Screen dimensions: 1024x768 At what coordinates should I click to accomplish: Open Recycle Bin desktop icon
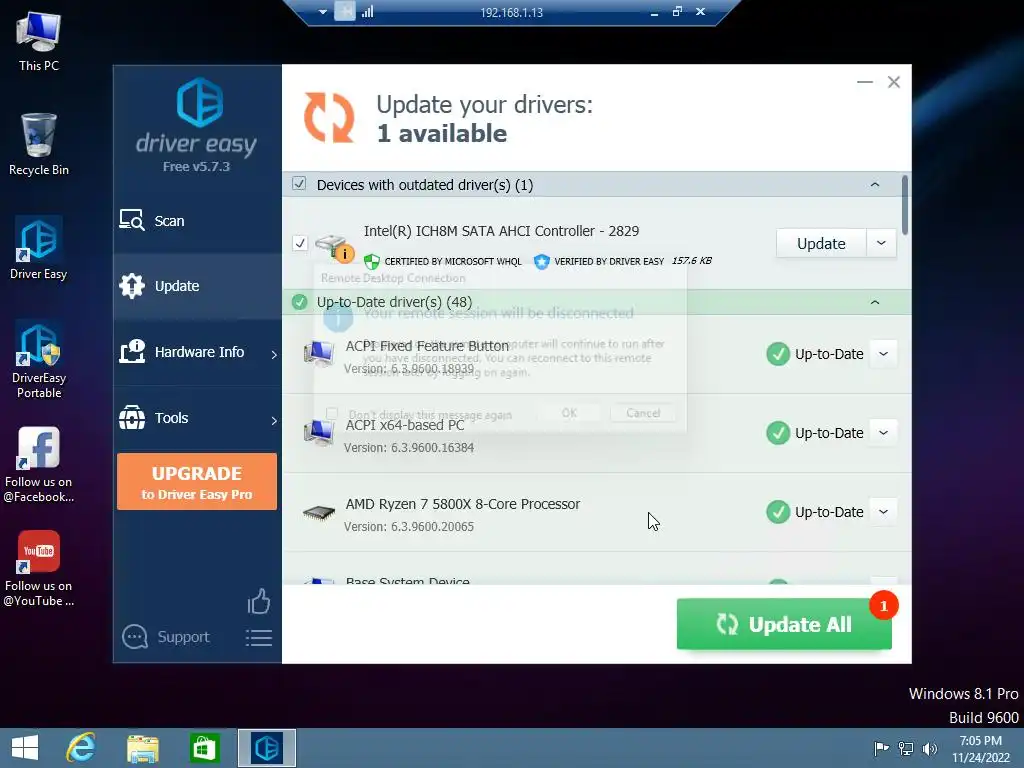click(x=39, y=144)
